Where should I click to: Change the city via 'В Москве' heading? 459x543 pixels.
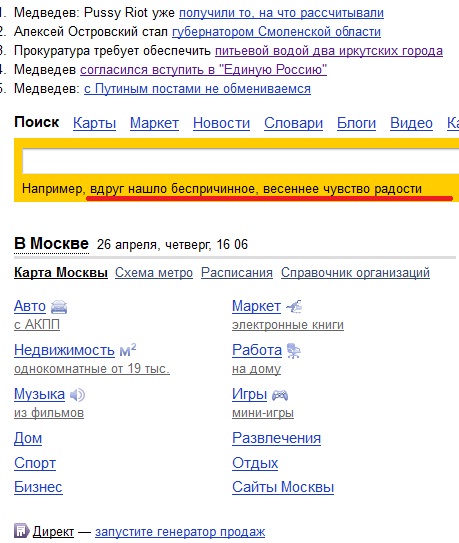tap(51, 244)
